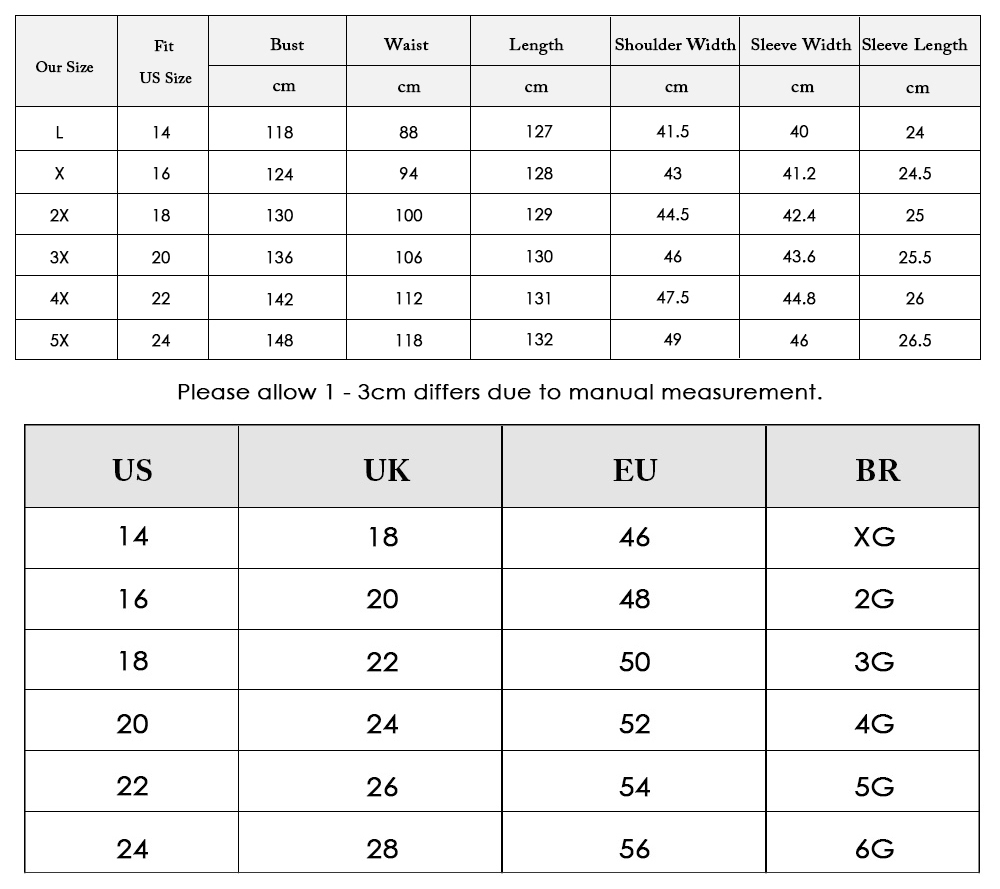Click EU size 52 cell
This screenshot has width=1000, height=889.
pyautogui.click(x=635, y=724)
